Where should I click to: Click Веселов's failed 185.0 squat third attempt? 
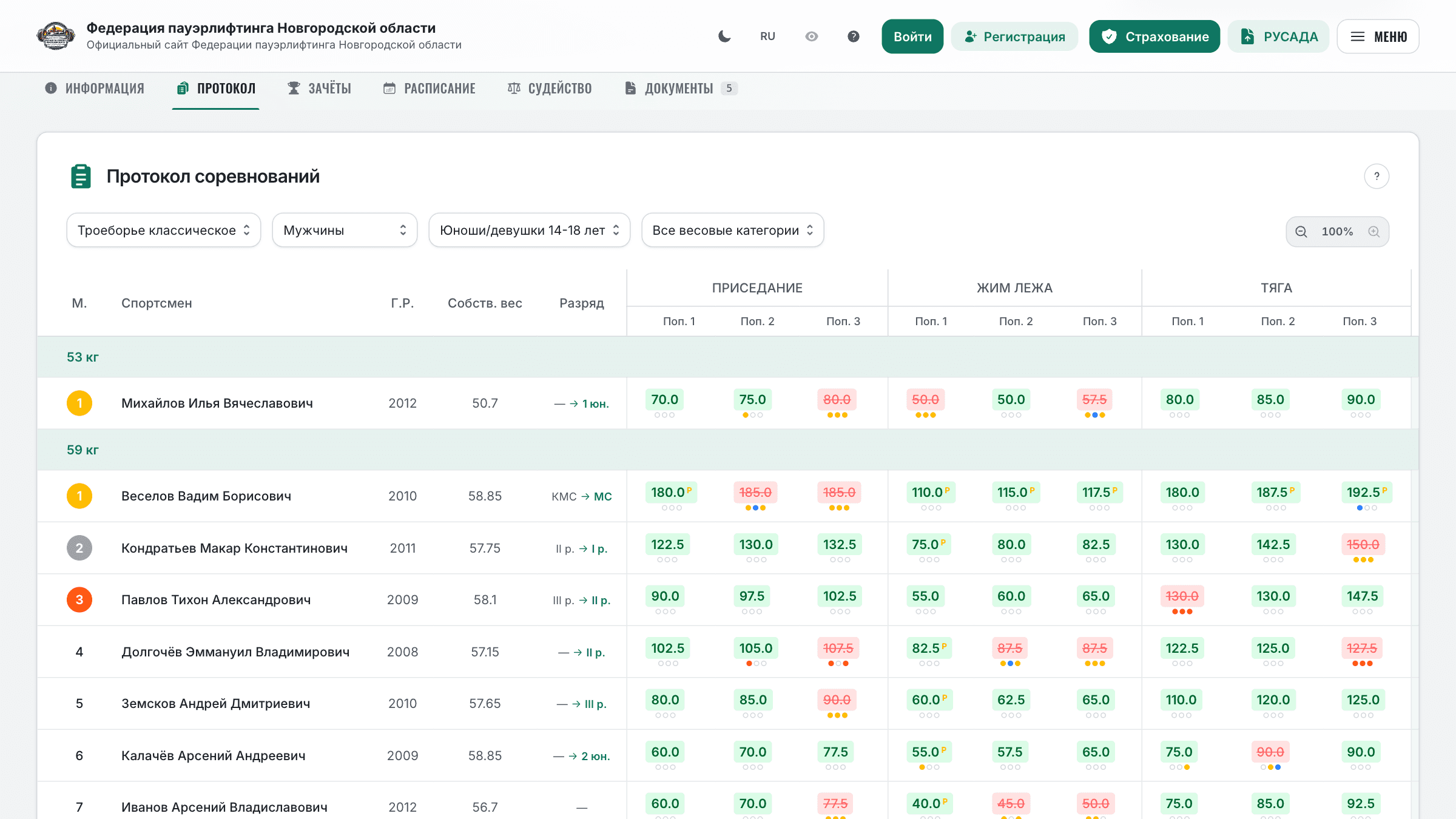839,493
